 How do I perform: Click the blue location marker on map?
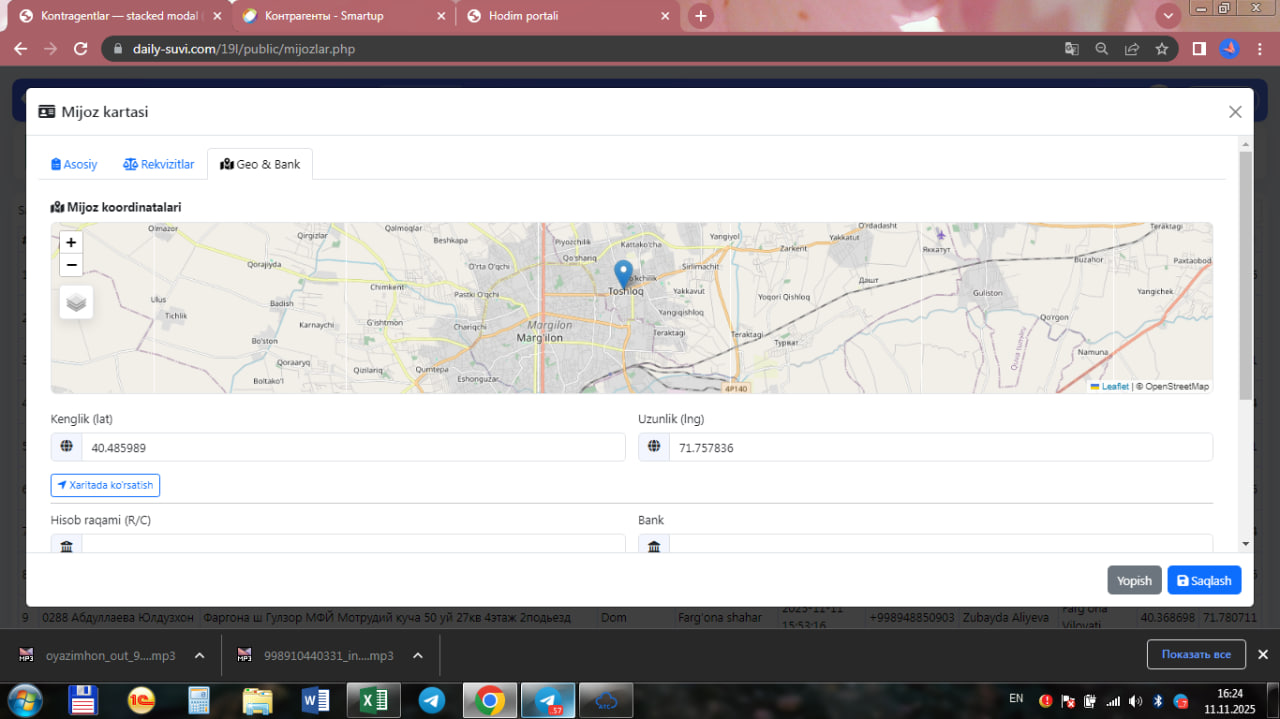(x=623, y=274)
